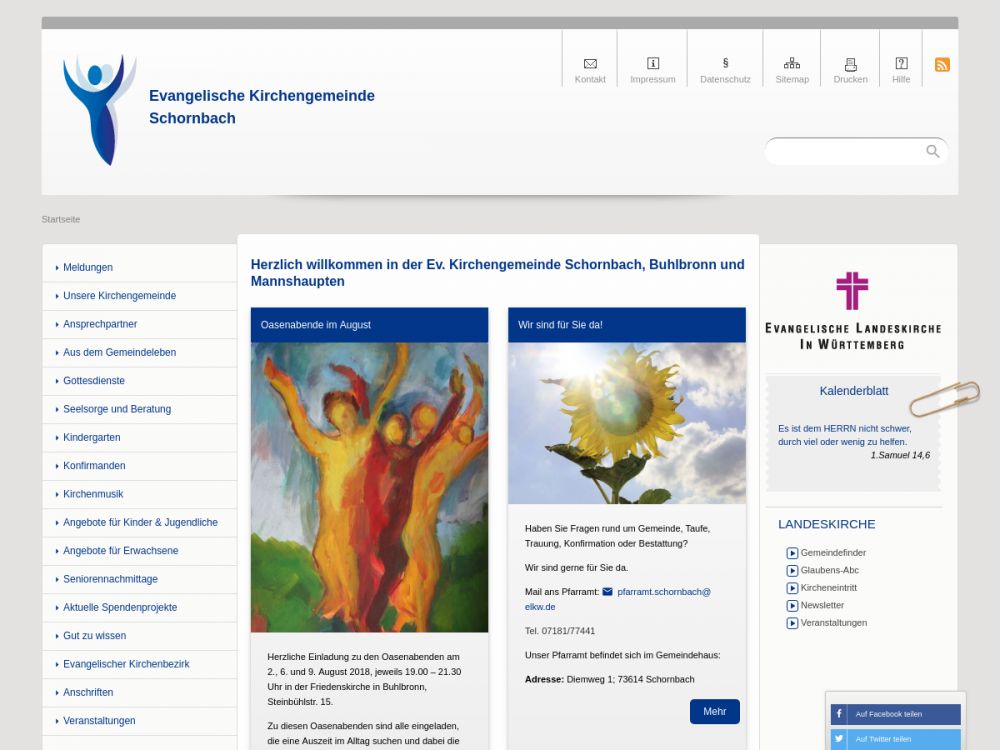Click the search magnifier icon
Viewport: 1000px width, 750px height.
click(x=932, y=151)
